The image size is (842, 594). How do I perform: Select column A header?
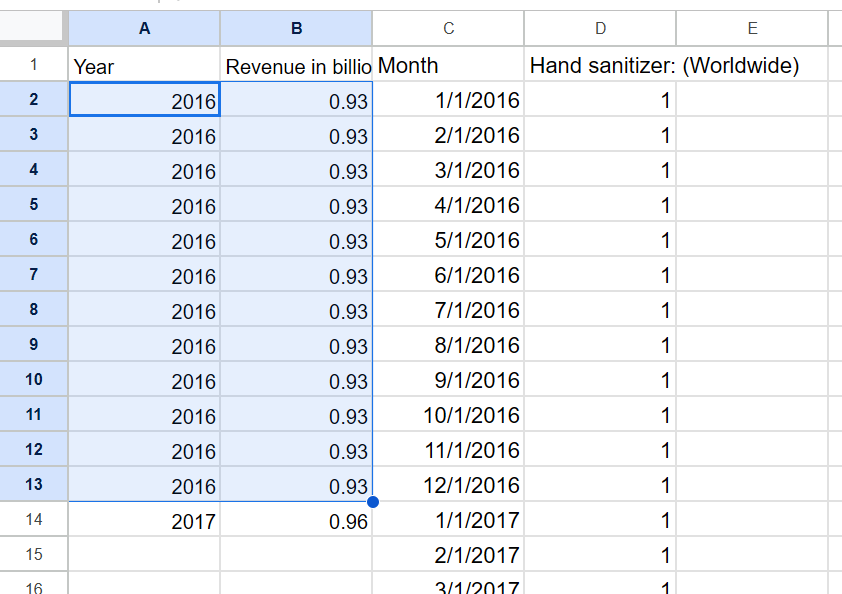[x=144, y=28]
